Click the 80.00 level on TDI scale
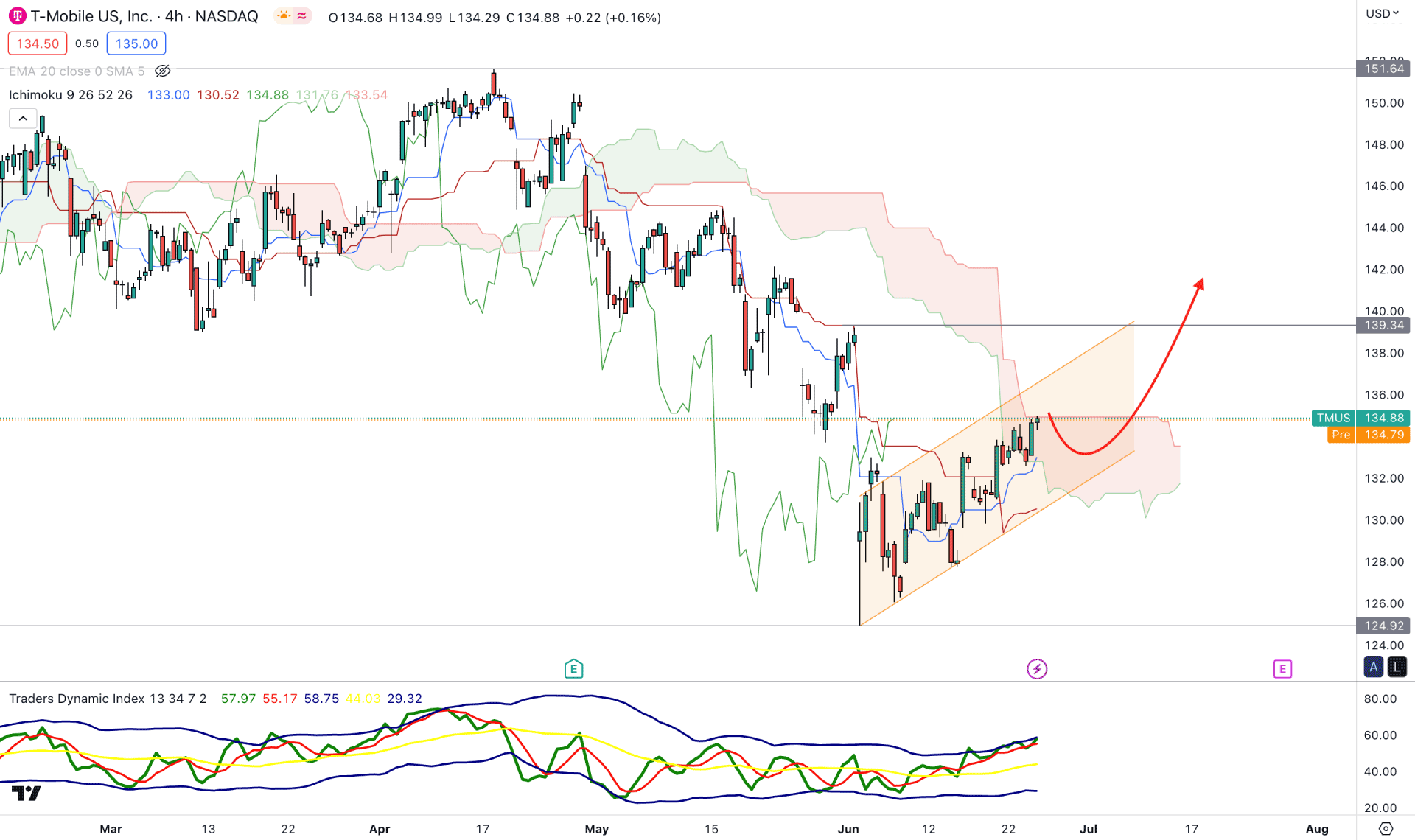This screenshot has height=840, width=1415. (x=1380, y=699)
